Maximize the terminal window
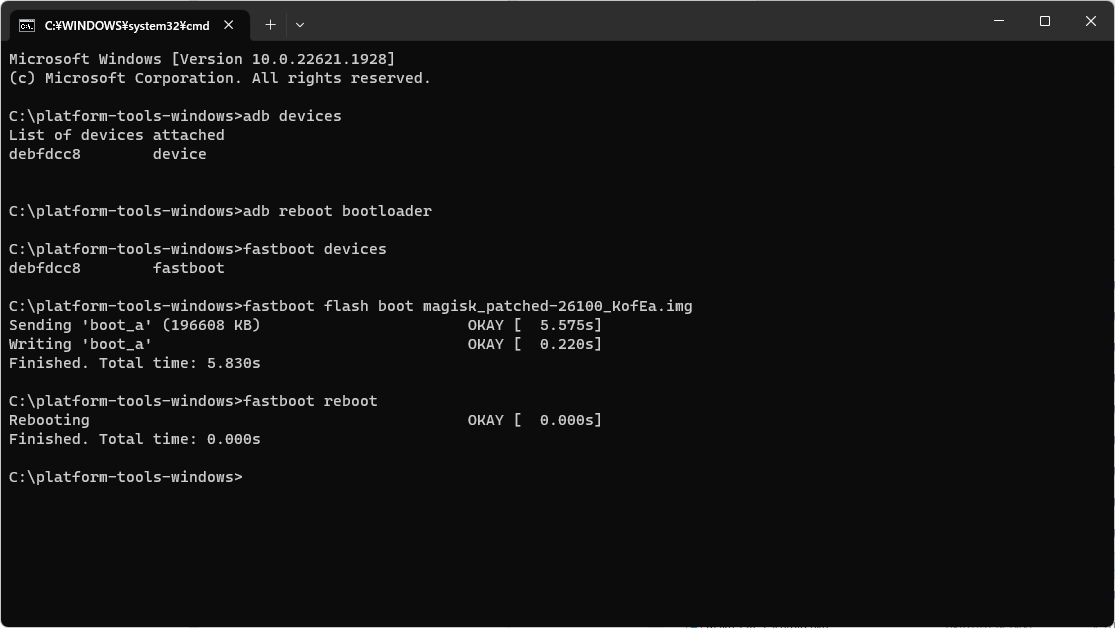The width and height of the screenshot is (1115, 628). click(1045, 21)
